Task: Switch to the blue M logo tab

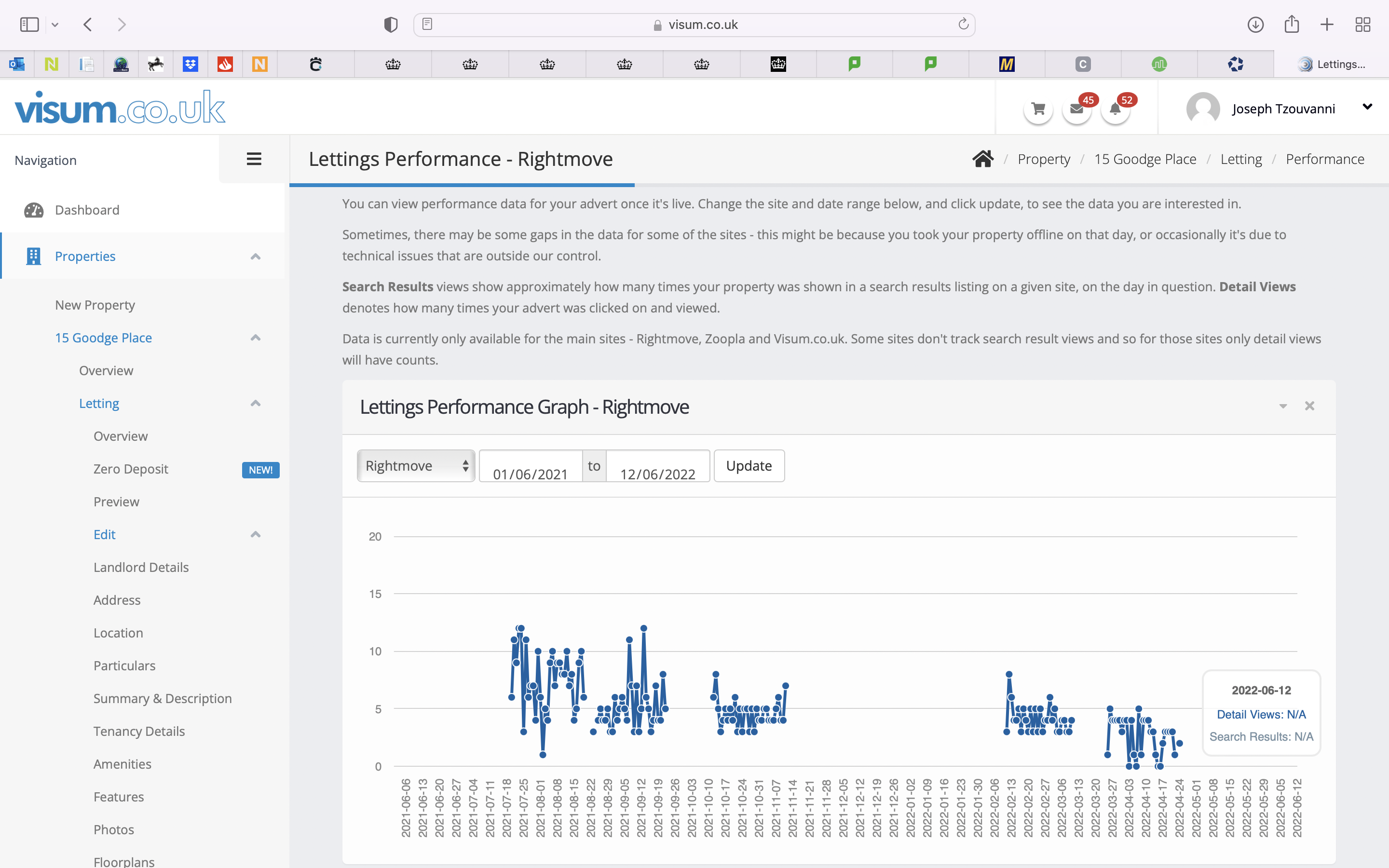Action: click(x=1007, y=64)
